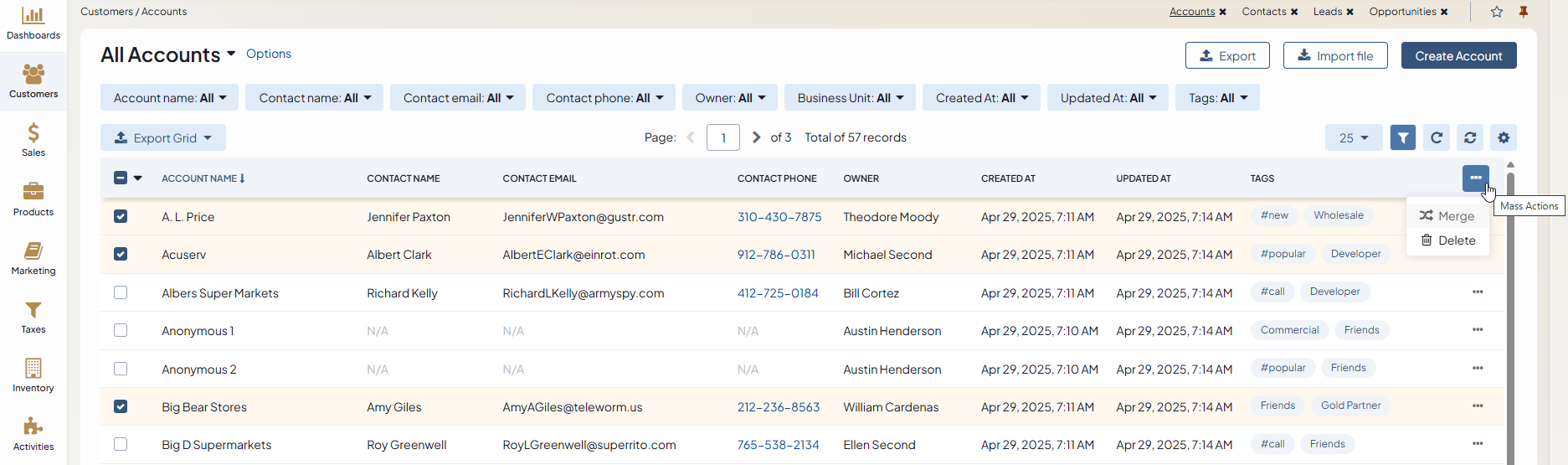Choose Delete from Mass Actions menu

[x=1447, y=240]
